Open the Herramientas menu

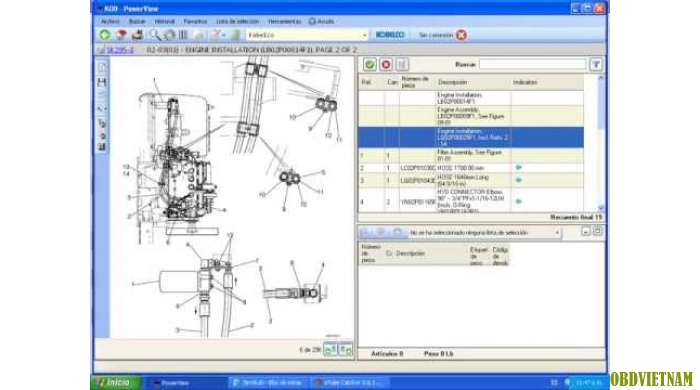(284, 21)
